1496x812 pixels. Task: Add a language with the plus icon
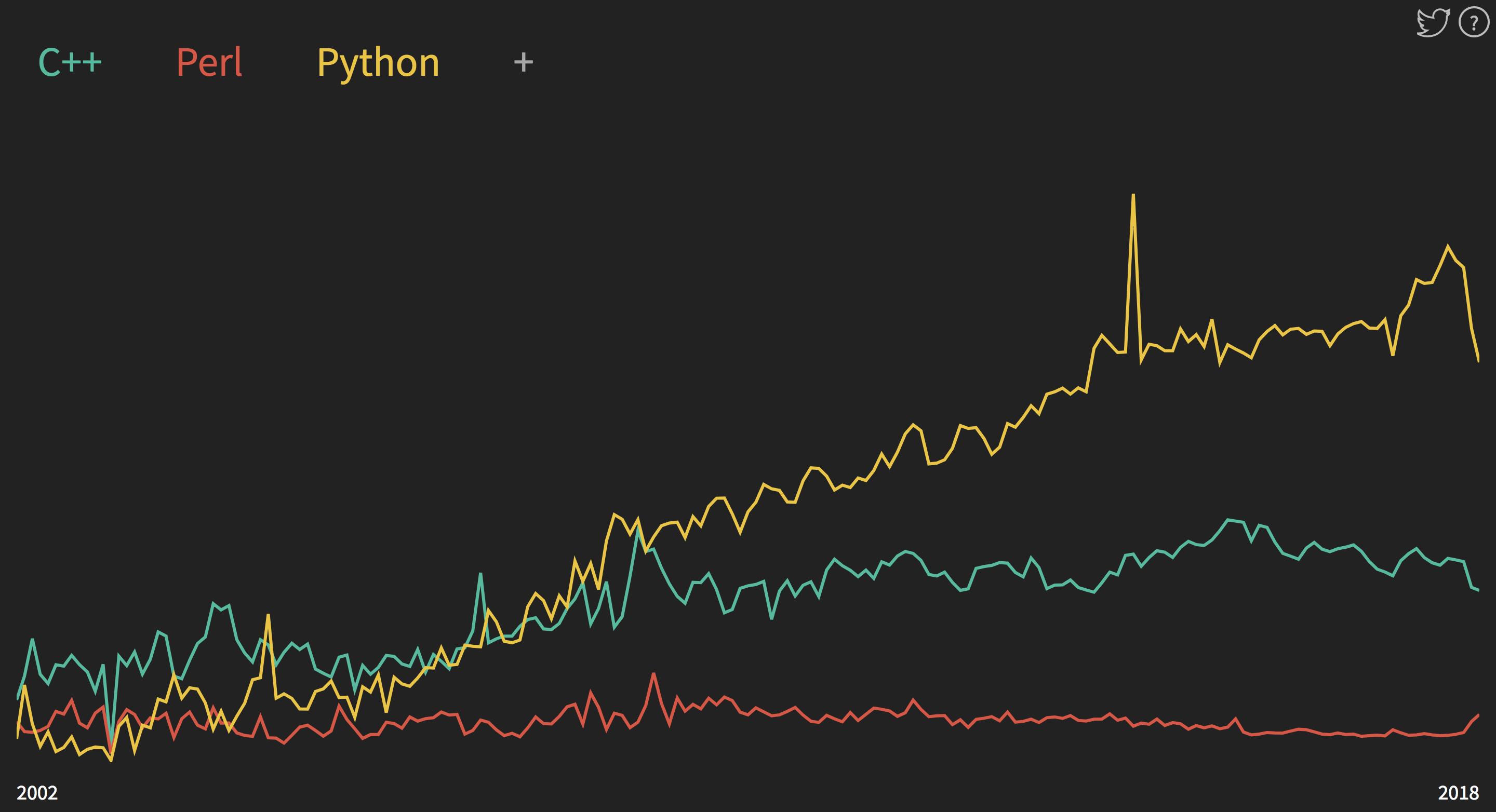point(523,62)
